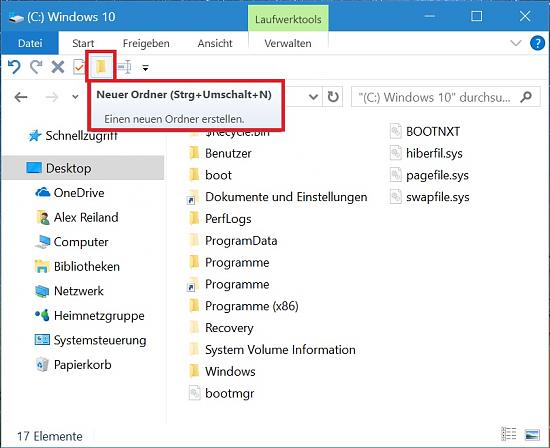
Task: Click the OneDrive cloud icon
Action: pyautogui.click(x=43, y=193)
